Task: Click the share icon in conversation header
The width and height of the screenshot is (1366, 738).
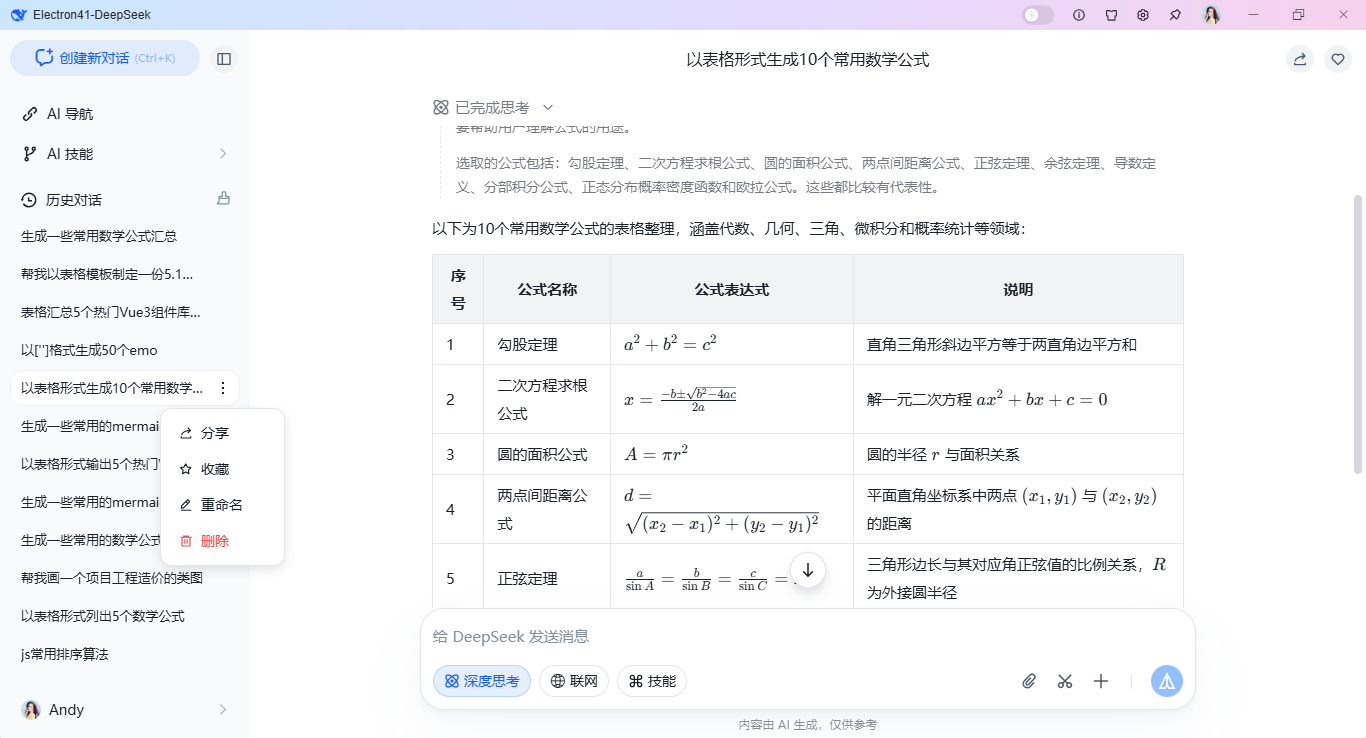Action: pos(1300,59)
